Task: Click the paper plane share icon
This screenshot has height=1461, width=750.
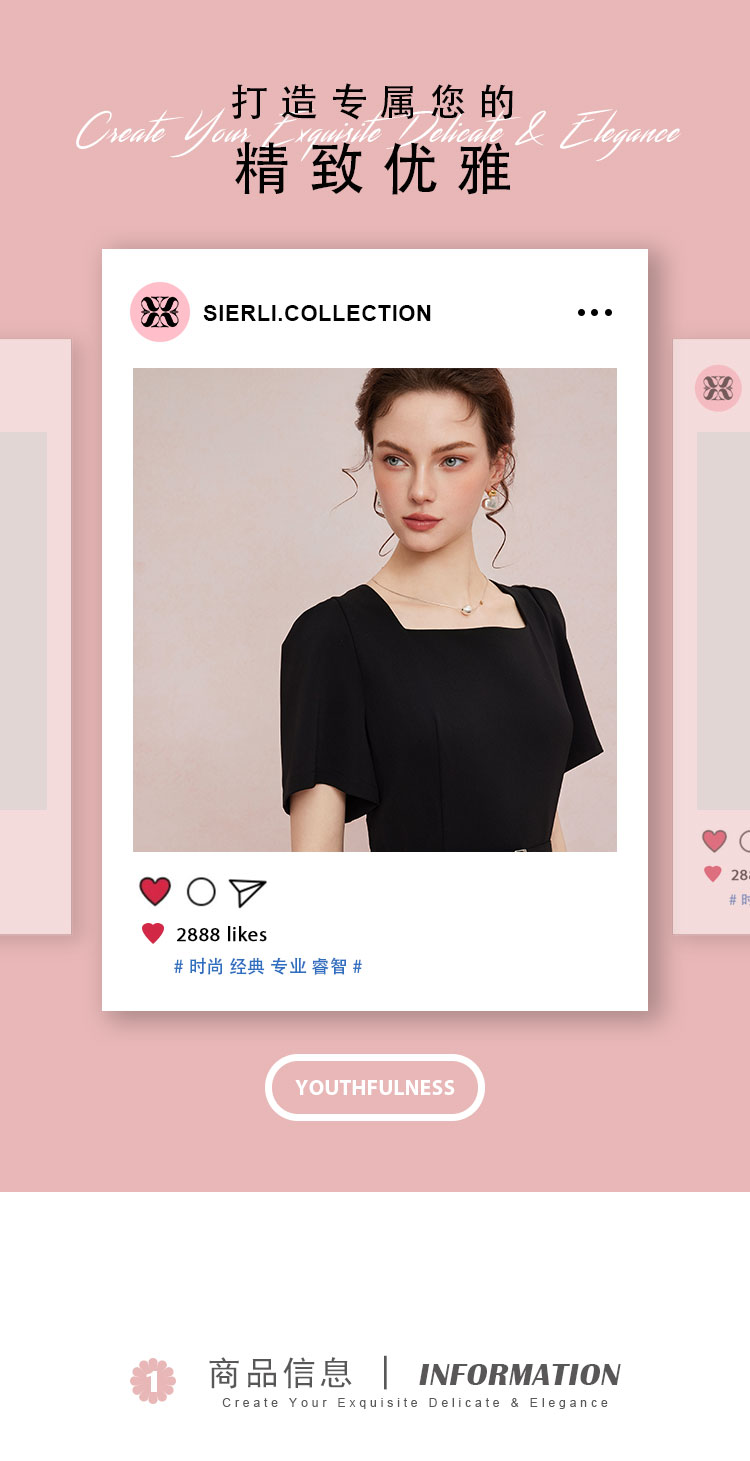Action: click(247, 892)
